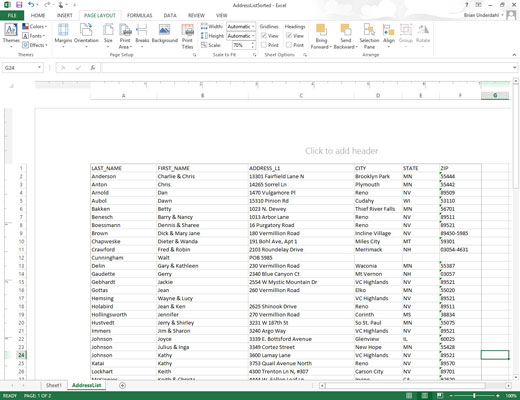Open the Orientation menu

coord(86,35)
